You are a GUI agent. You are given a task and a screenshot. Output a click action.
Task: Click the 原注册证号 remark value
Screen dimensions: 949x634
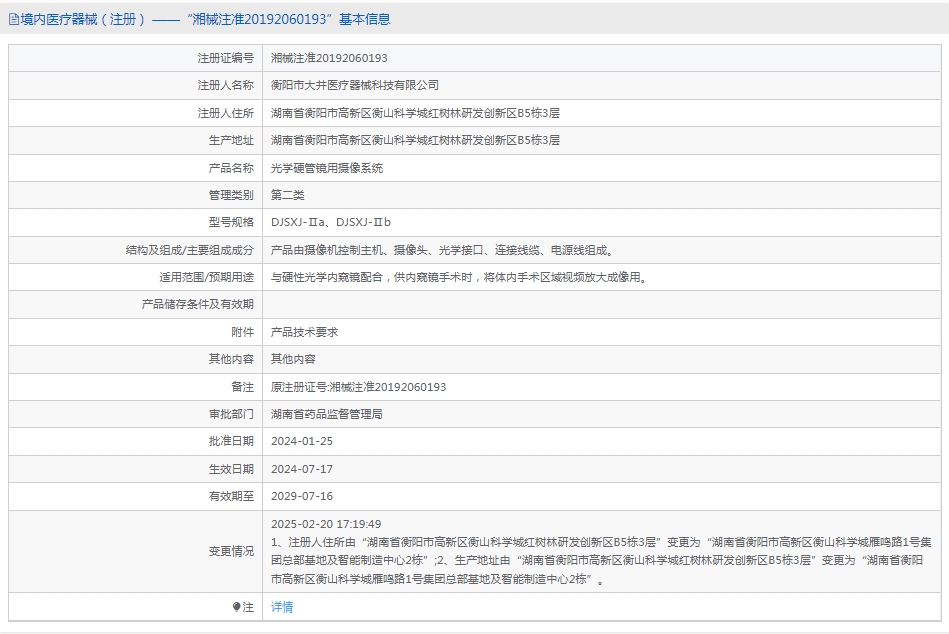pos(358,387)
